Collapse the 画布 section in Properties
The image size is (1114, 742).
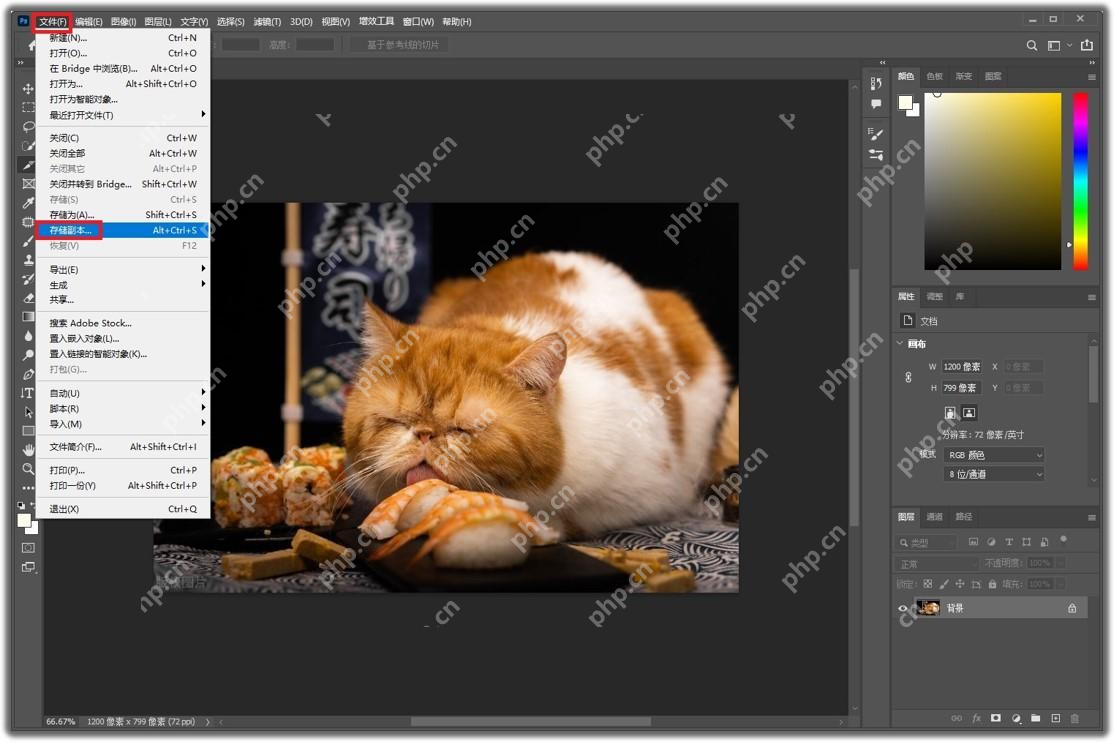pos(899,343)
